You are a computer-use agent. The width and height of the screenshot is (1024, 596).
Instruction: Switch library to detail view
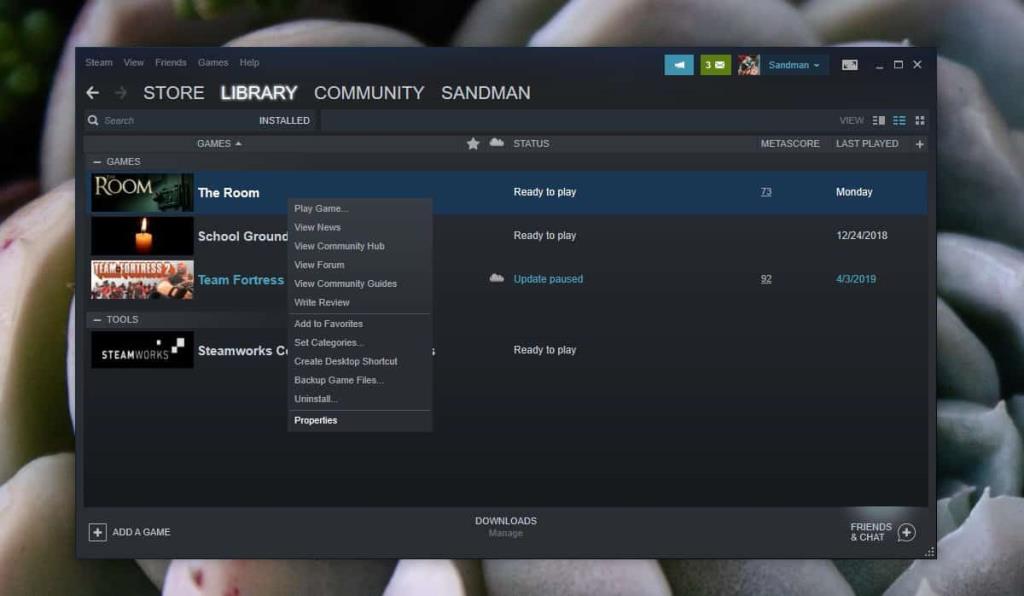point(879,120)
